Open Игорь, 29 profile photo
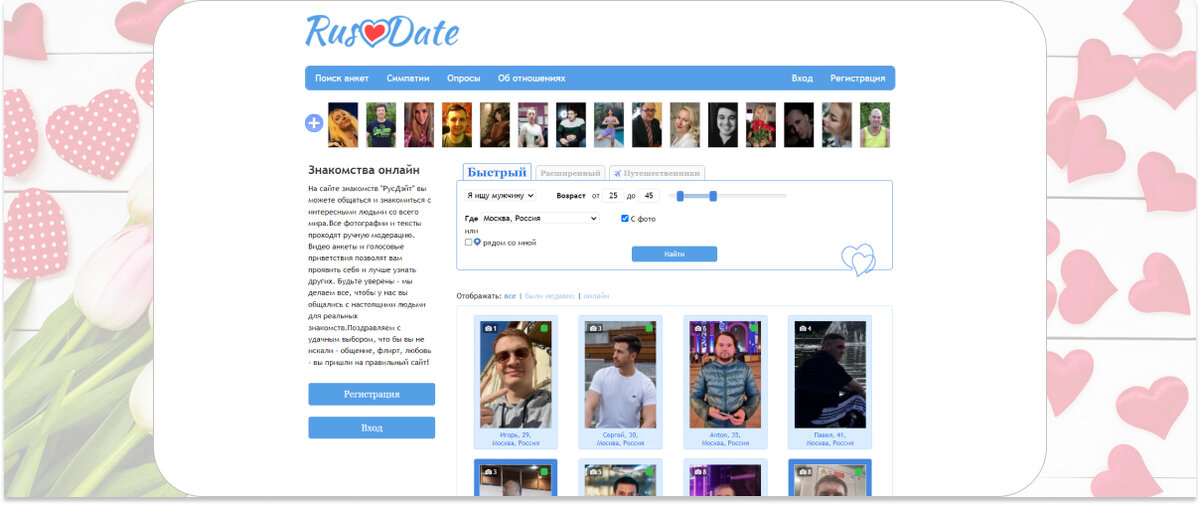This screenshot has width=1200, height=505. 516,375
